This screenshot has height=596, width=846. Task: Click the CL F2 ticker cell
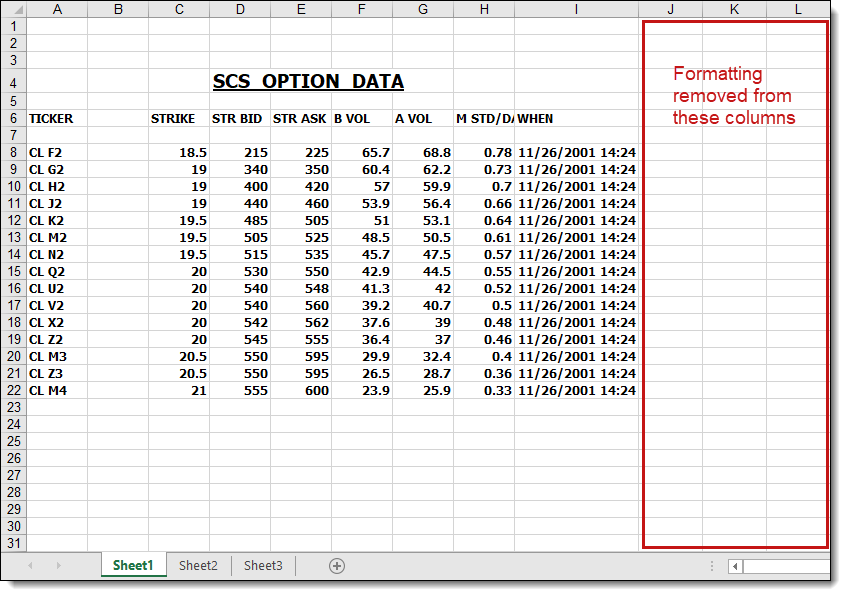(57, 152)
